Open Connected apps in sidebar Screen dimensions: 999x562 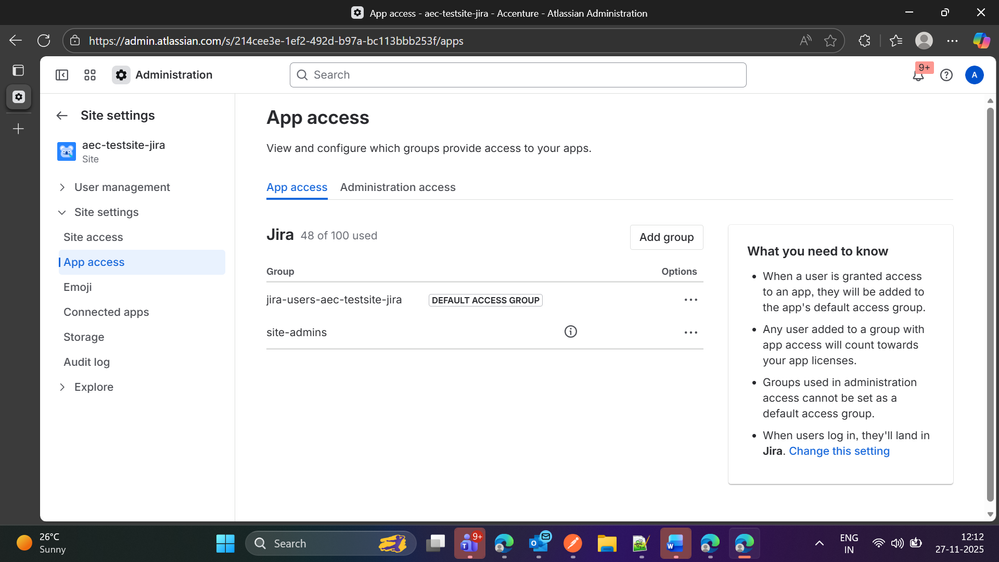pyautogui.click(x=106, y=312)
